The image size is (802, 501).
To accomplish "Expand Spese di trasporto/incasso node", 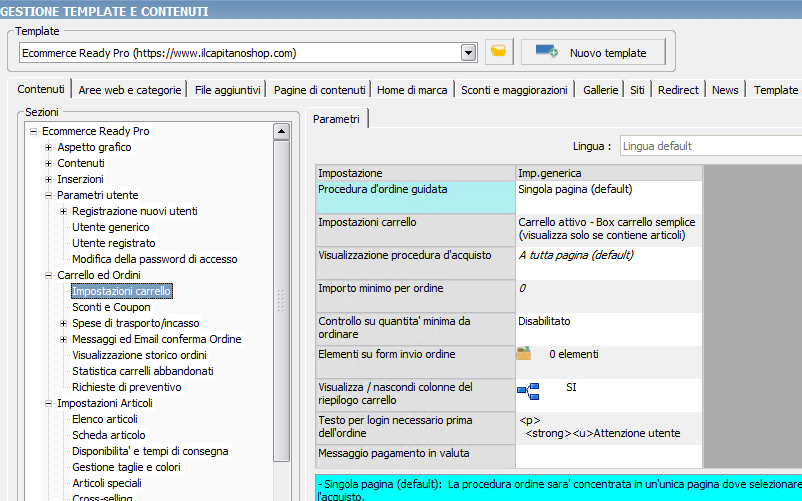I will [x=63, y=323].
